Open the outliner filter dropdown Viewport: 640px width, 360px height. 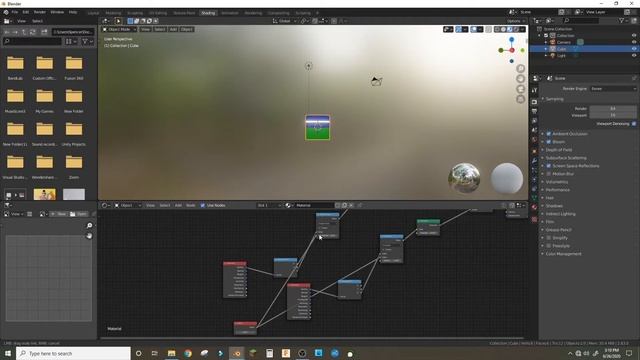[623, 21]
